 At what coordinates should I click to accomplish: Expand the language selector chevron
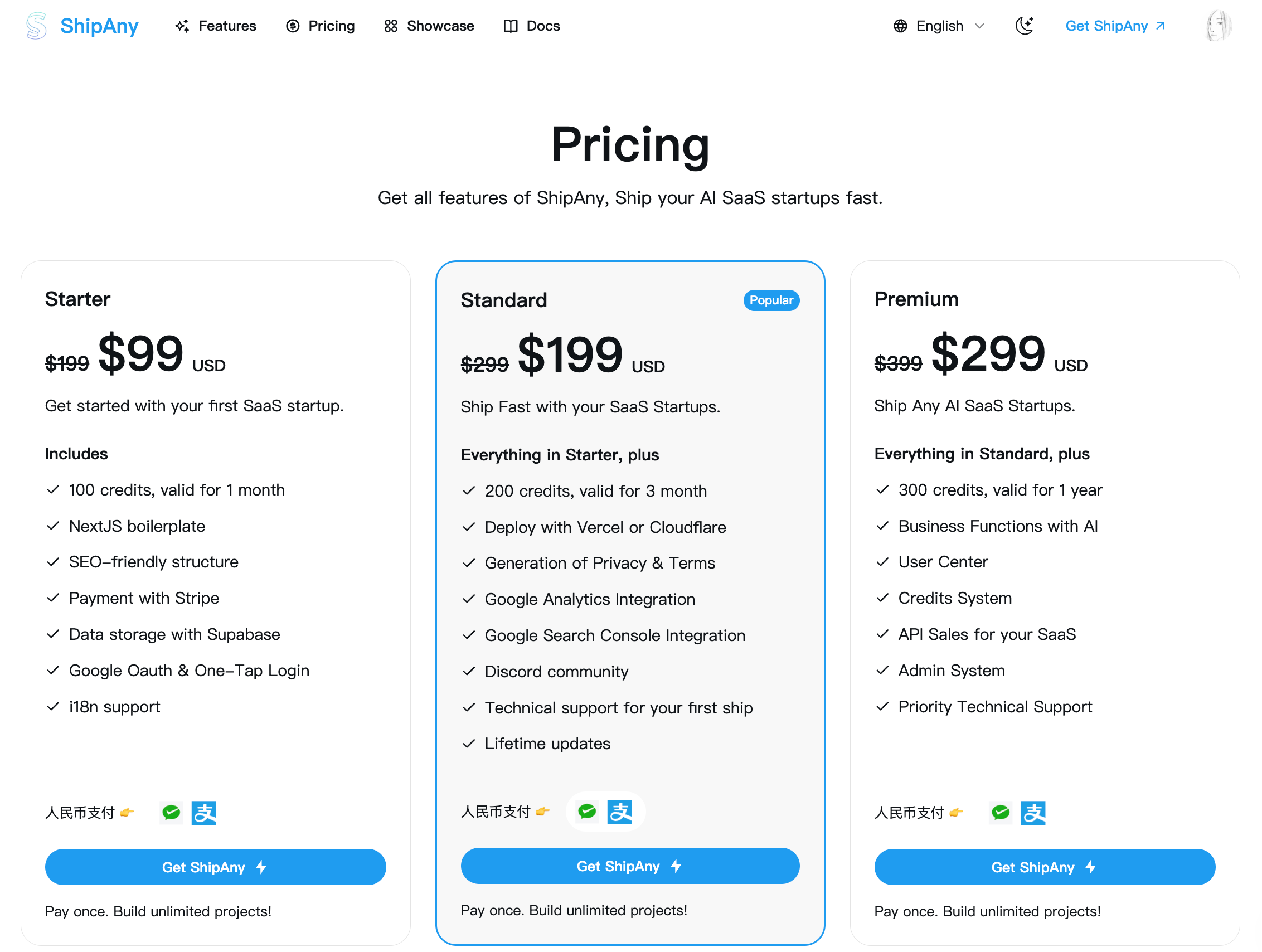(979, 26)
